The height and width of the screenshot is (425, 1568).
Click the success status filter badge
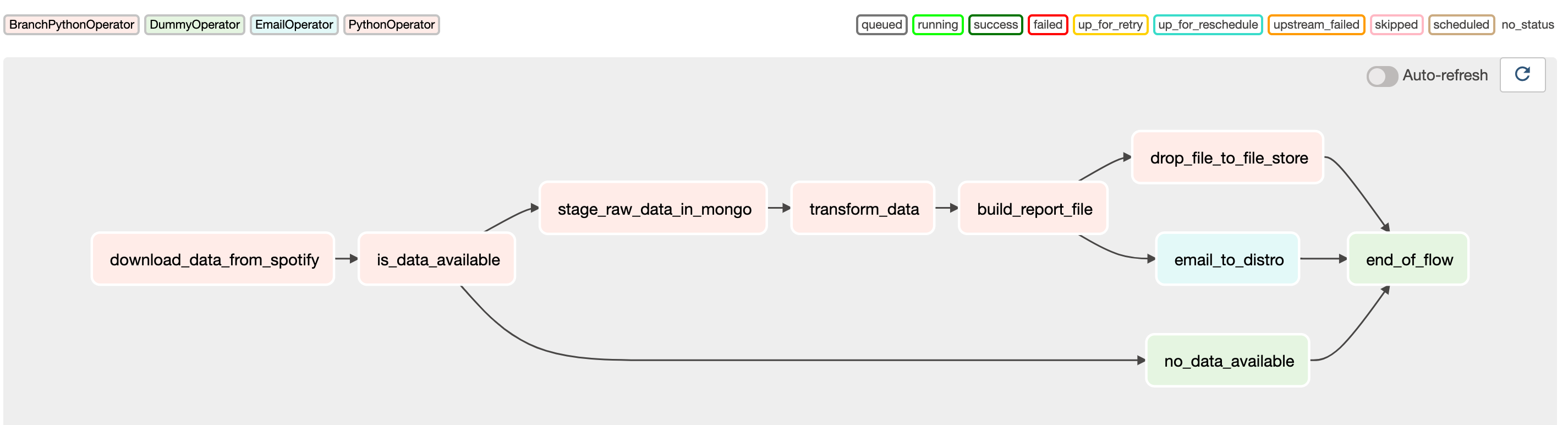995,24
